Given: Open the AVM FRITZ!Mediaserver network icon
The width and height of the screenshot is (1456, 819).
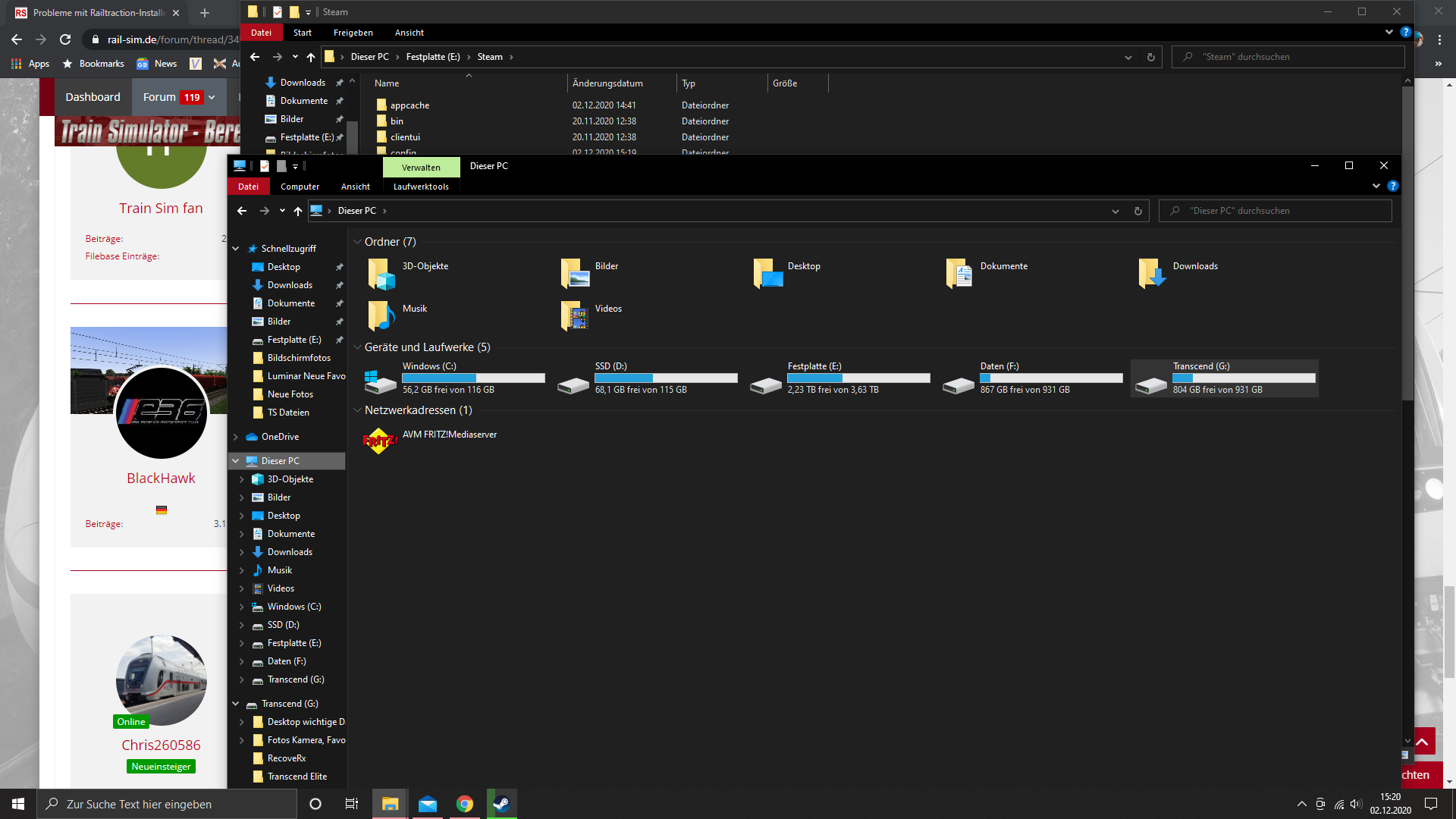Looking at the screenshot, I should coord(380,441).
